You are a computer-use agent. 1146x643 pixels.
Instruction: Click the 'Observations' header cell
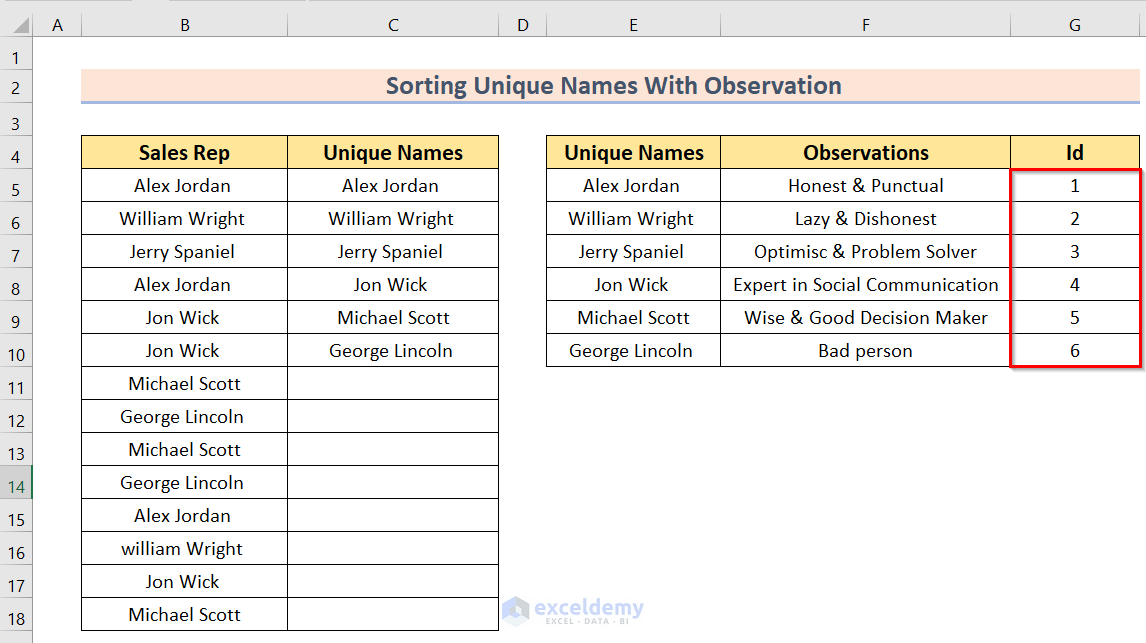tap(866, 153)
